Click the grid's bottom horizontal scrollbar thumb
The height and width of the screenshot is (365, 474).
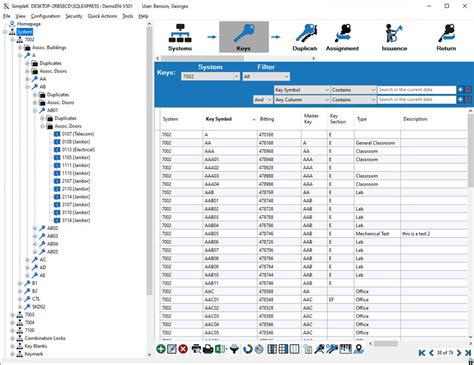[386, 344]
